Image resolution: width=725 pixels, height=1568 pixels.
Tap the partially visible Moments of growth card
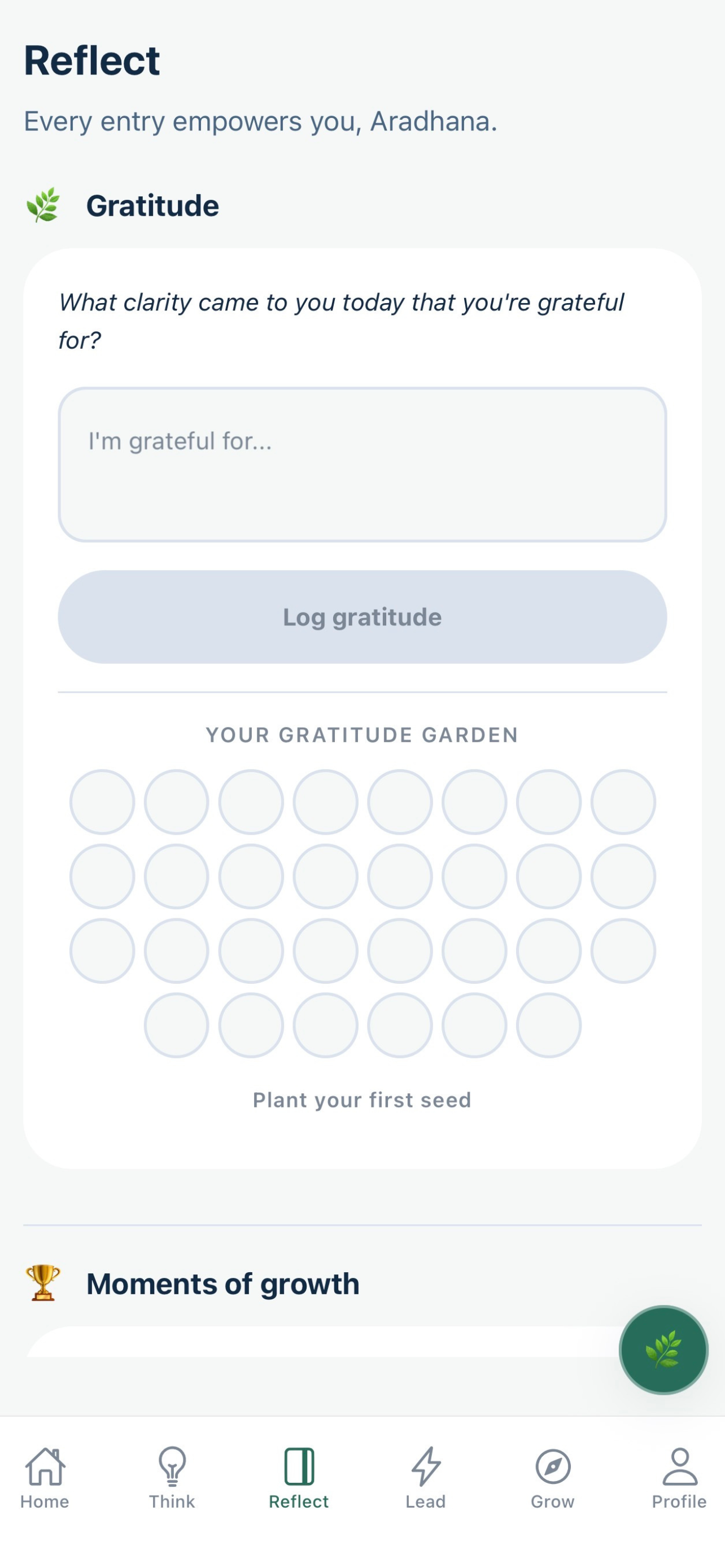pos(322,1341)
